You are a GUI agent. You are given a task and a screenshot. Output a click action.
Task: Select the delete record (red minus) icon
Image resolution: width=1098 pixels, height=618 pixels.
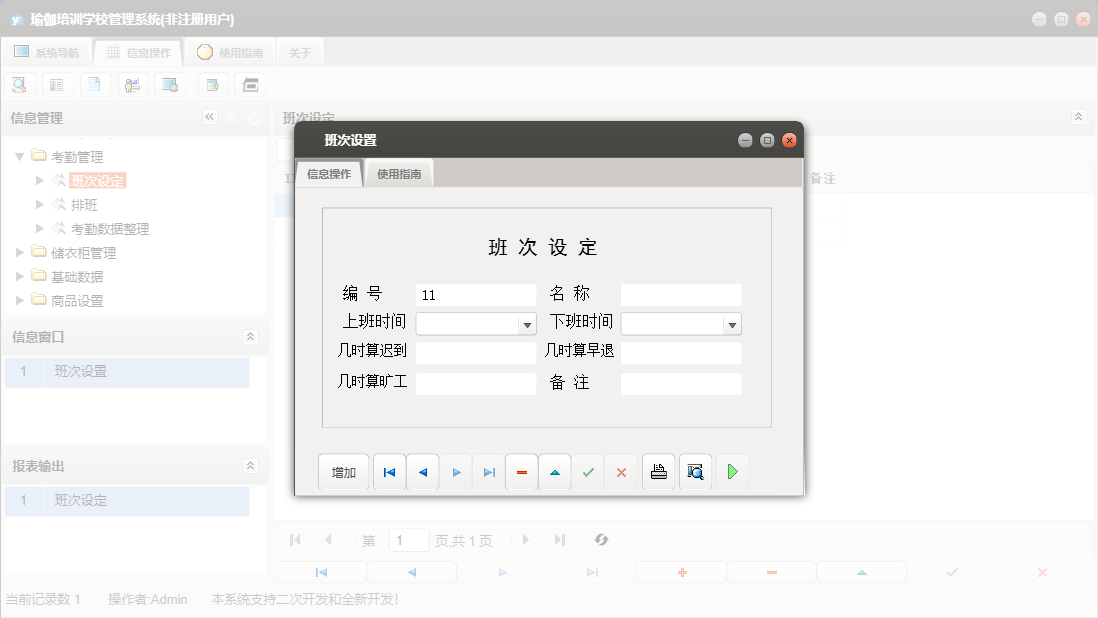pos(521,471)
